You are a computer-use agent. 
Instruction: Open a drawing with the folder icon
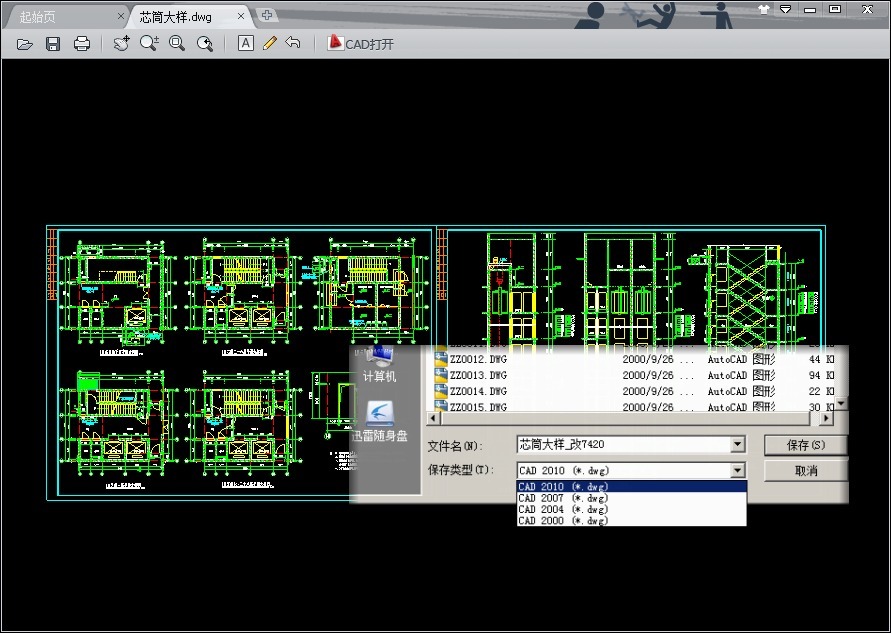coord(24,44)
